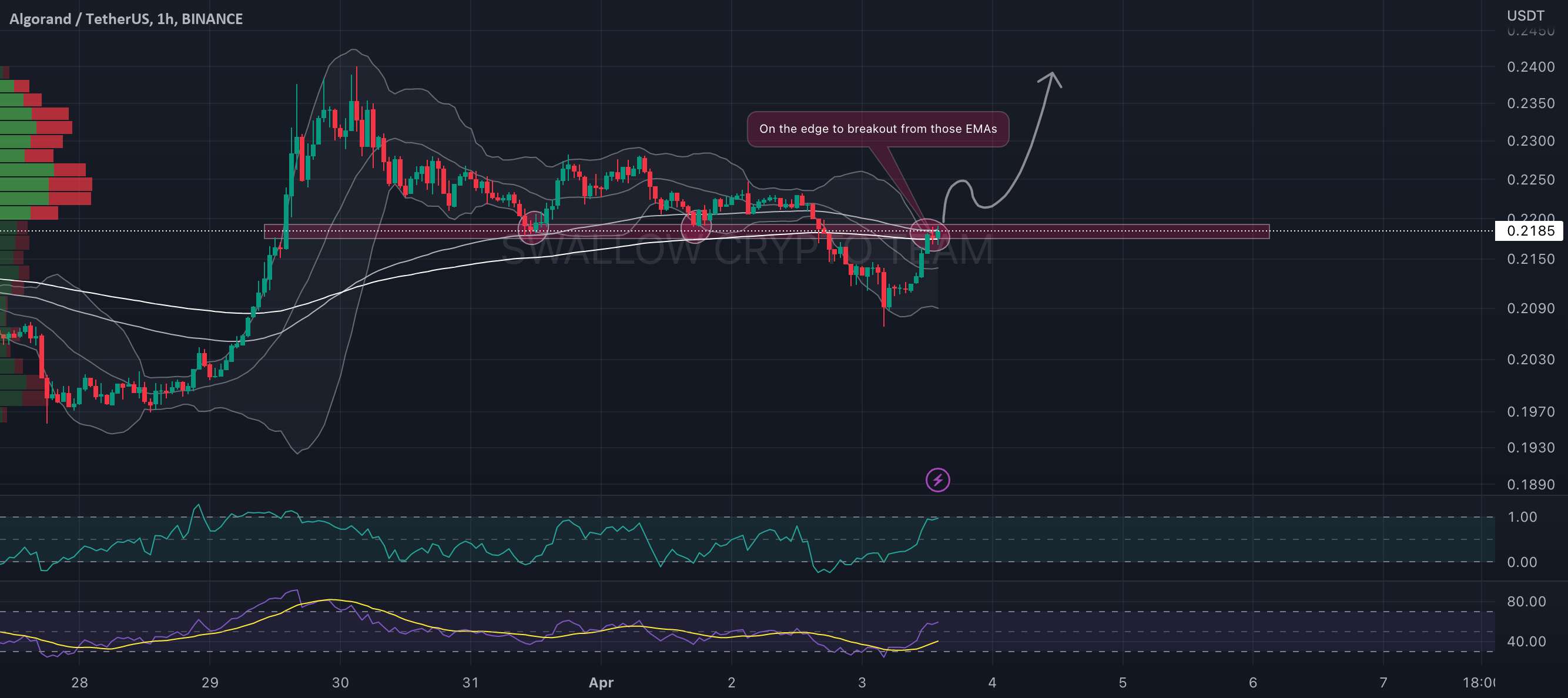
Task: Click the 0.1970 price axis label
Action: tap(1530, 412)
